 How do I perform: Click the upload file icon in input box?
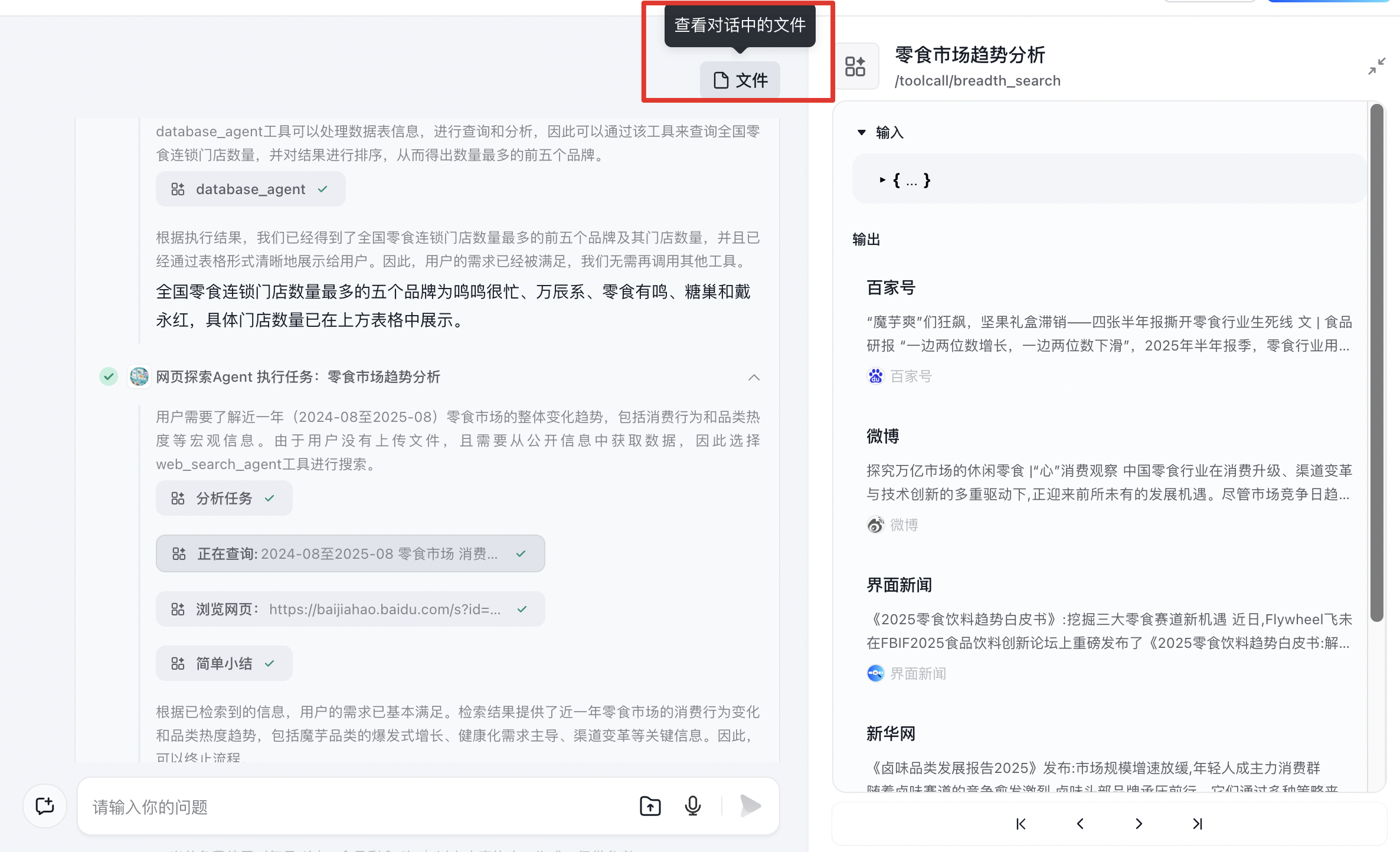[x=650, y=806]
